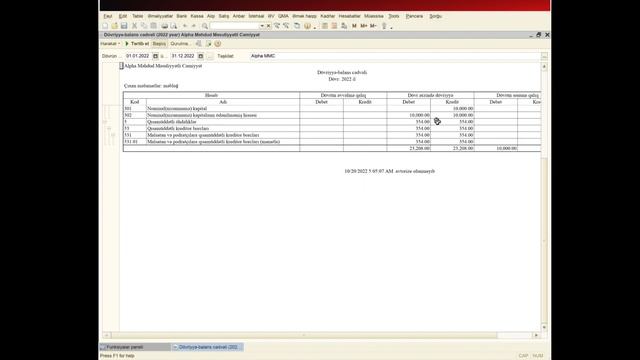The width and height of the screenshot is (640, 360).
Task: Click the Open folder toolbar icon
Action: coord(115,26)
